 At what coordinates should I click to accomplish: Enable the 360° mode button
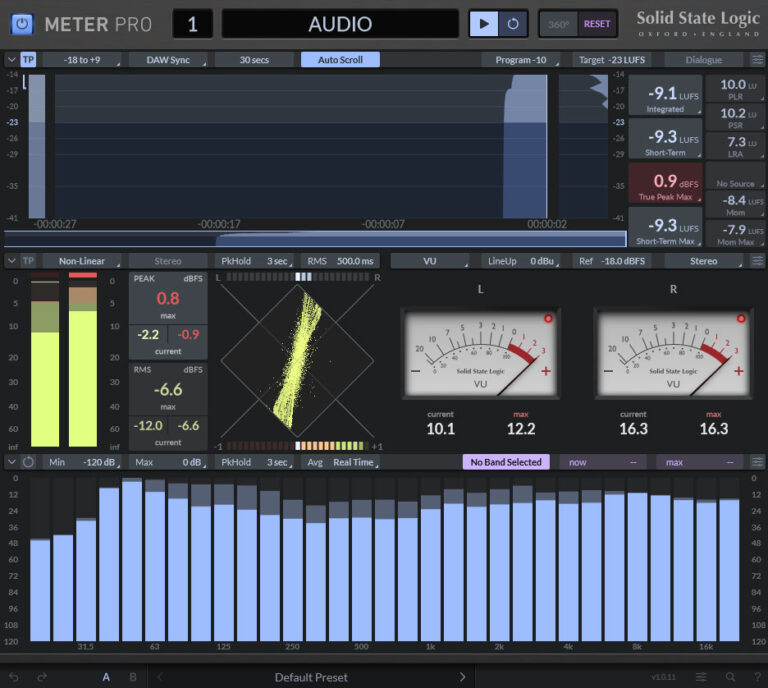click(x=559, y=24)
